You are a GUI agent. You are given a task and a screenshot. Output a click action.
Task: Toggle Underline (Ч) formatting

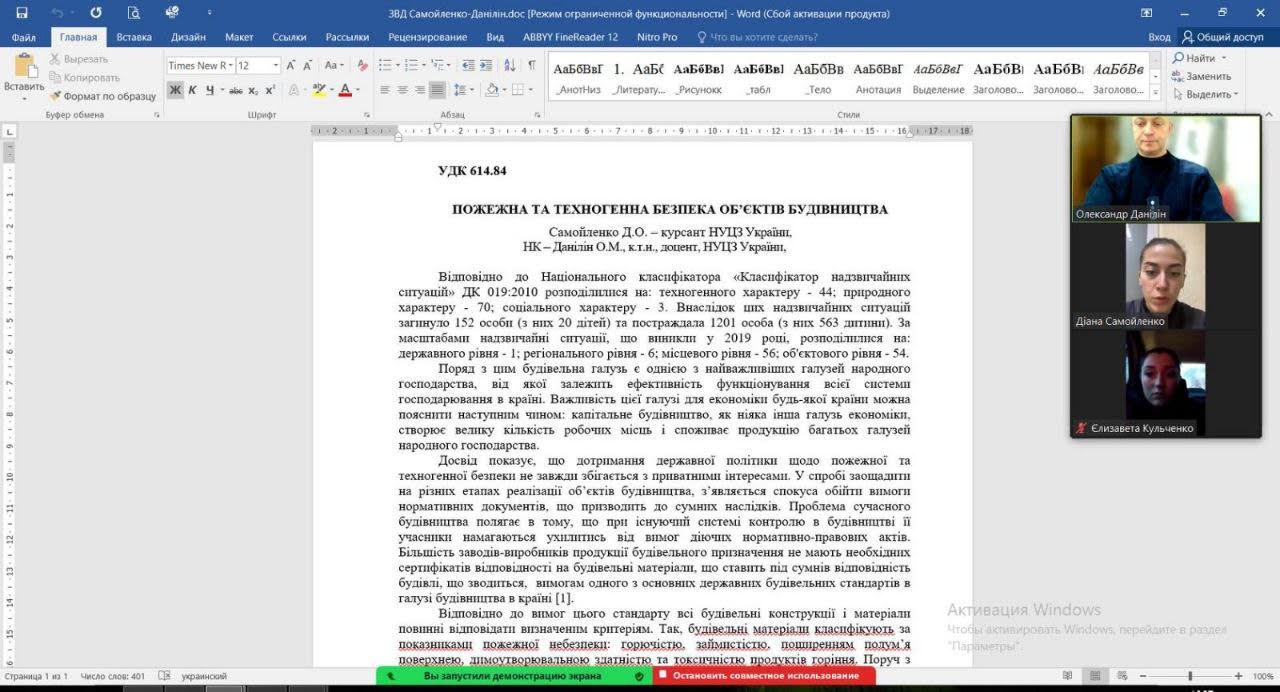[210, 90]
